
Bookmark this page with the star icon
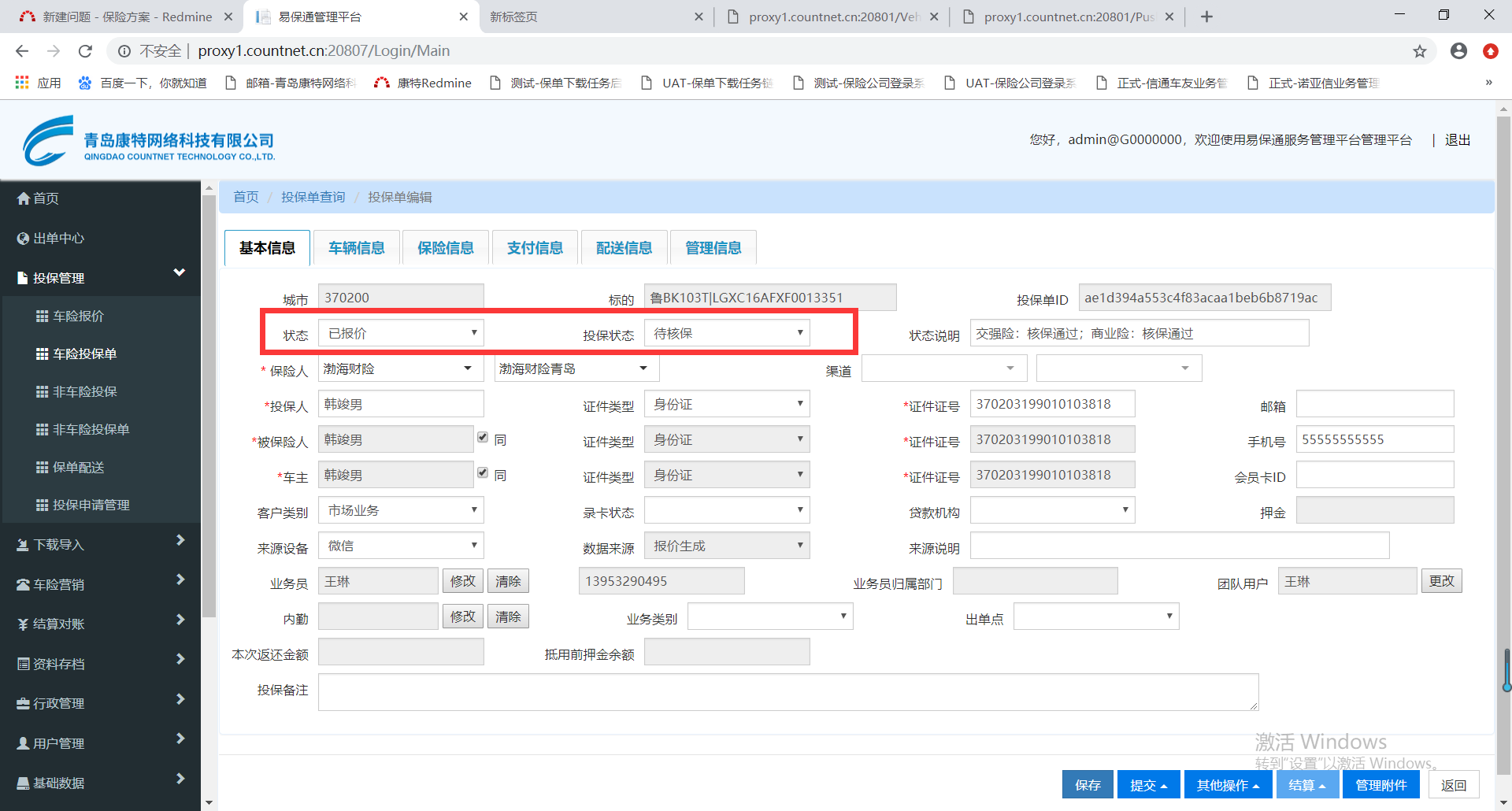(x=1419, y=51)
